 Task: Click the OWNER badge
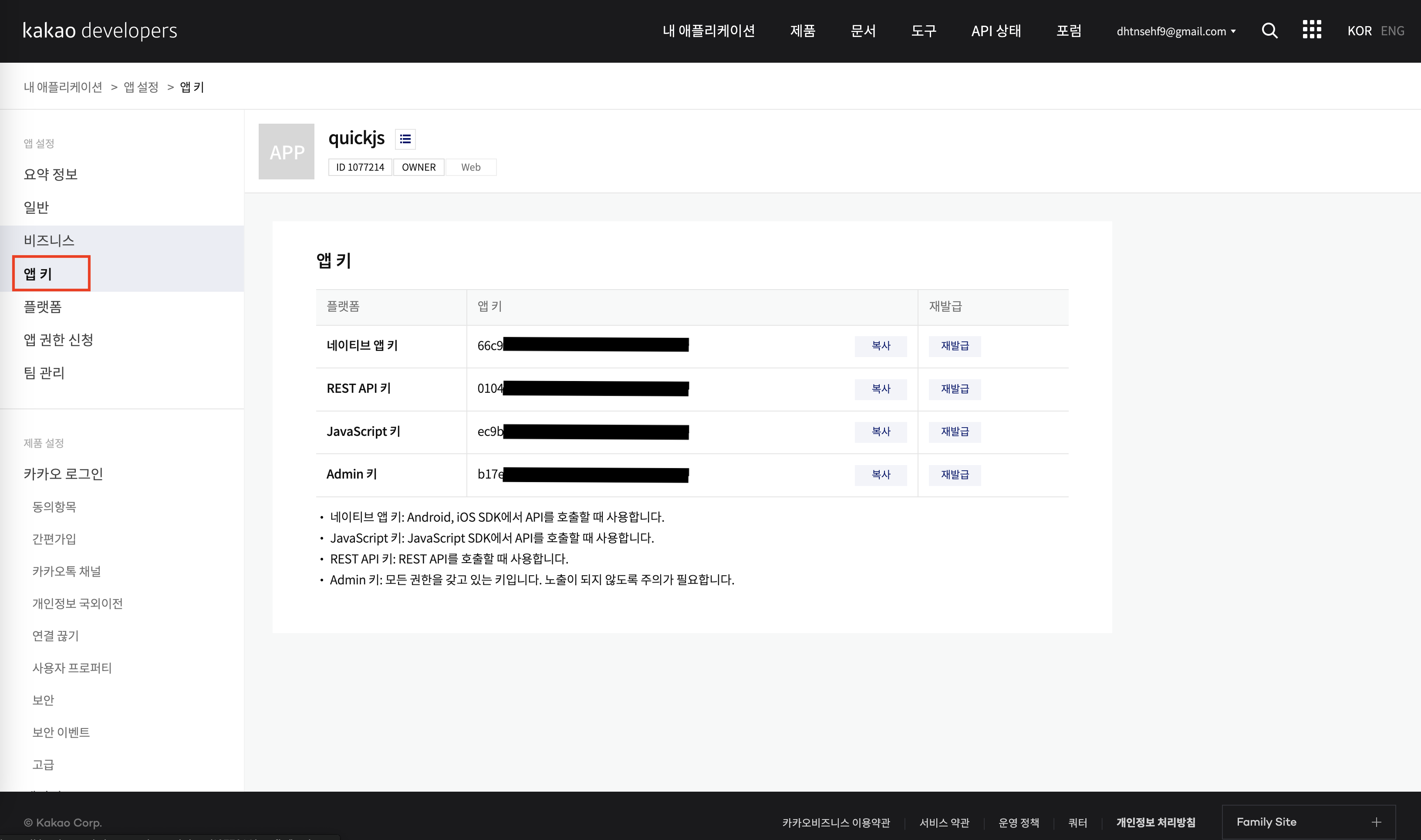419,167
